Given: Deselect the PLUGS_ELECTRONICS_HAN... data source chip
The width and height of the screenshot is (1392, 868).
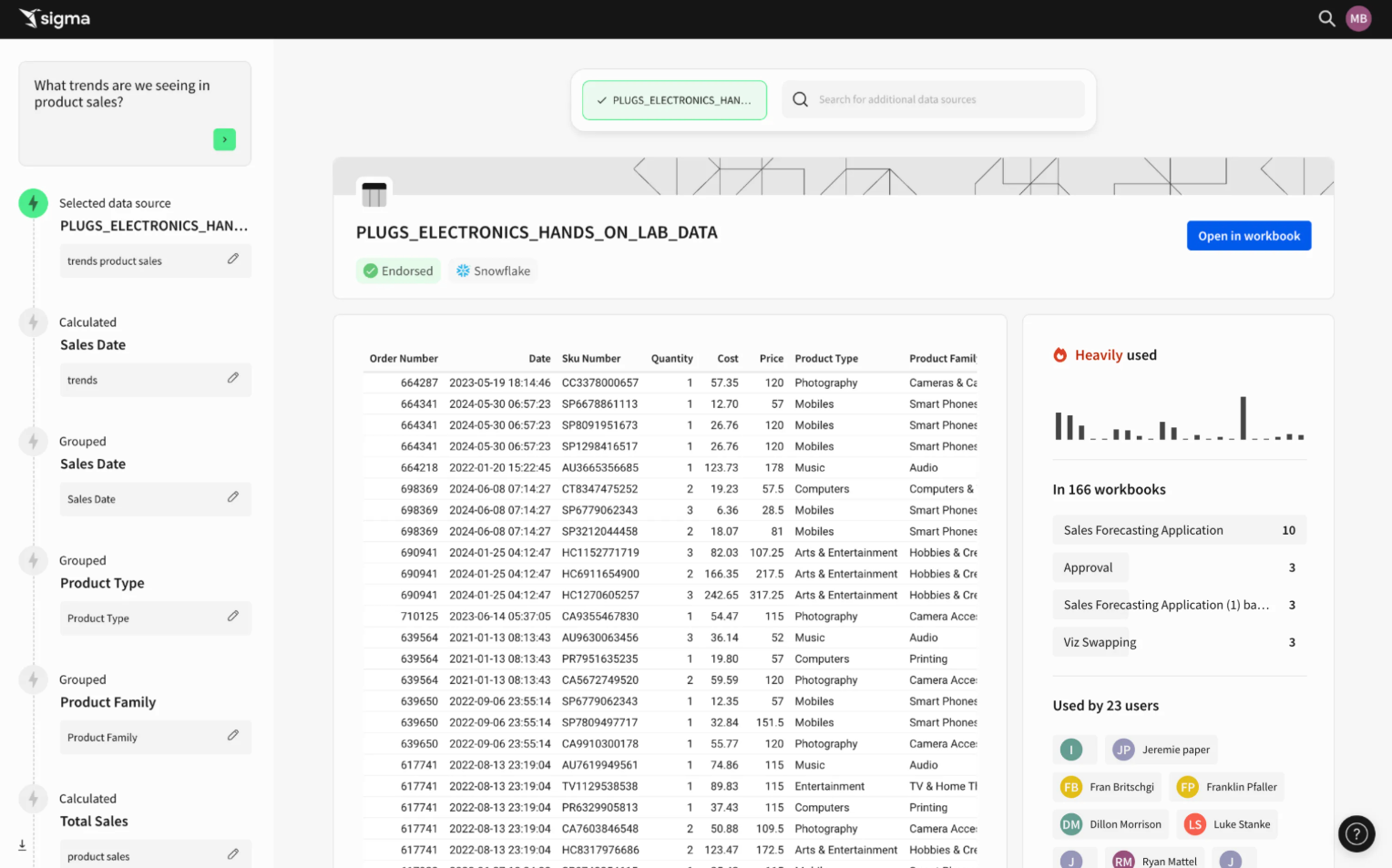Looking at the screenshot, I should [x=674, y=100].
